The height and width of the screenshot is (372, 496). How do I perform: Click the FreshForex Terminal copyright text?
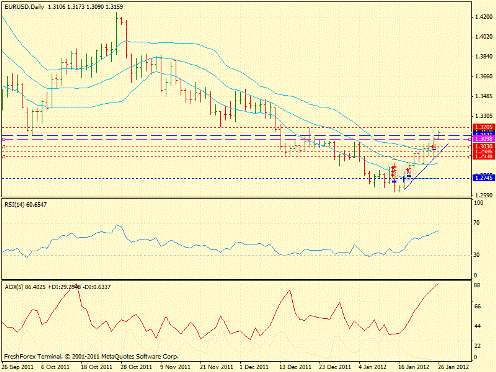(x=91, y=356)
